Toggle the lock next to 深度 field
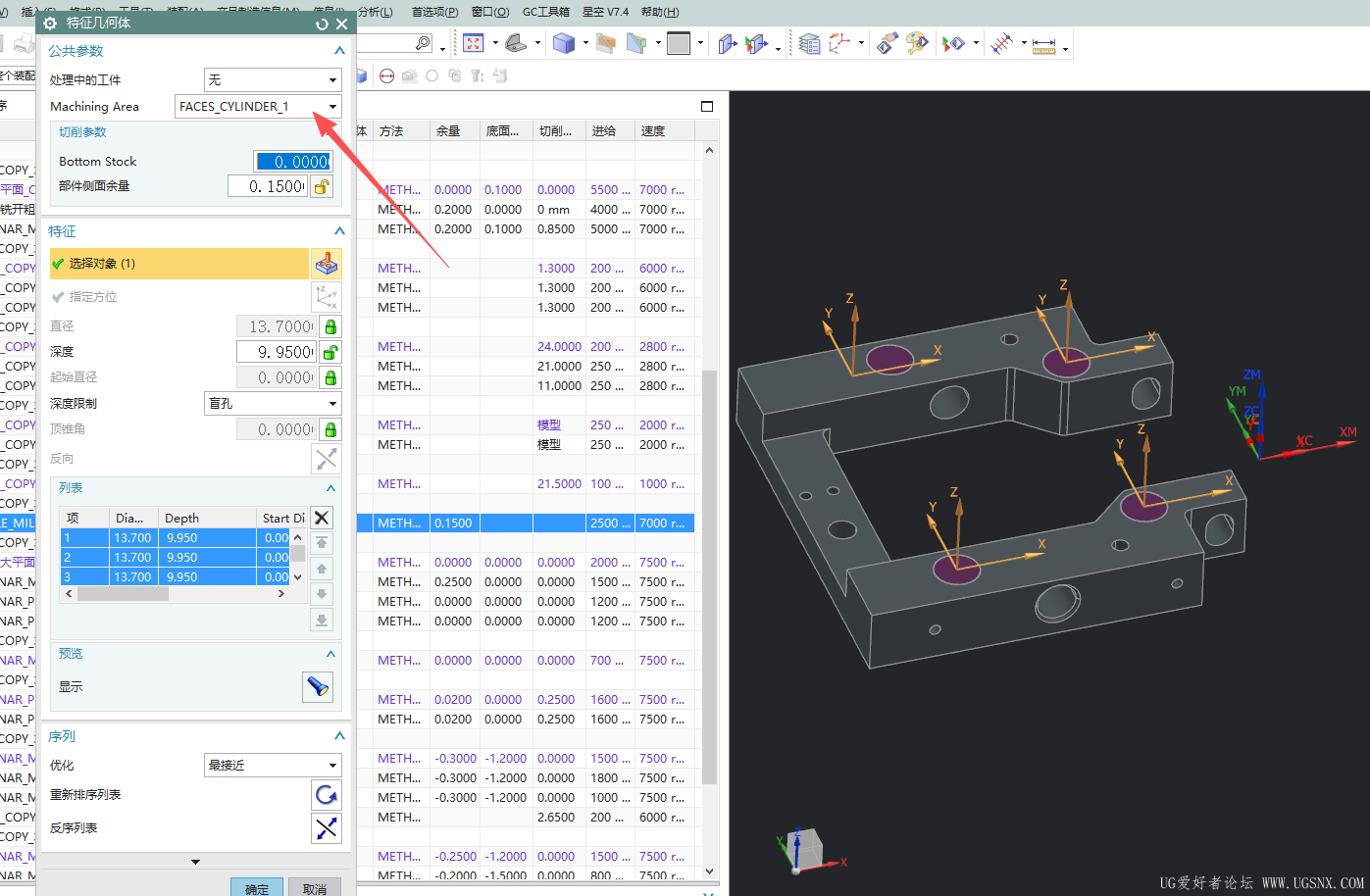1370x896 pixels. pos(330,352)
